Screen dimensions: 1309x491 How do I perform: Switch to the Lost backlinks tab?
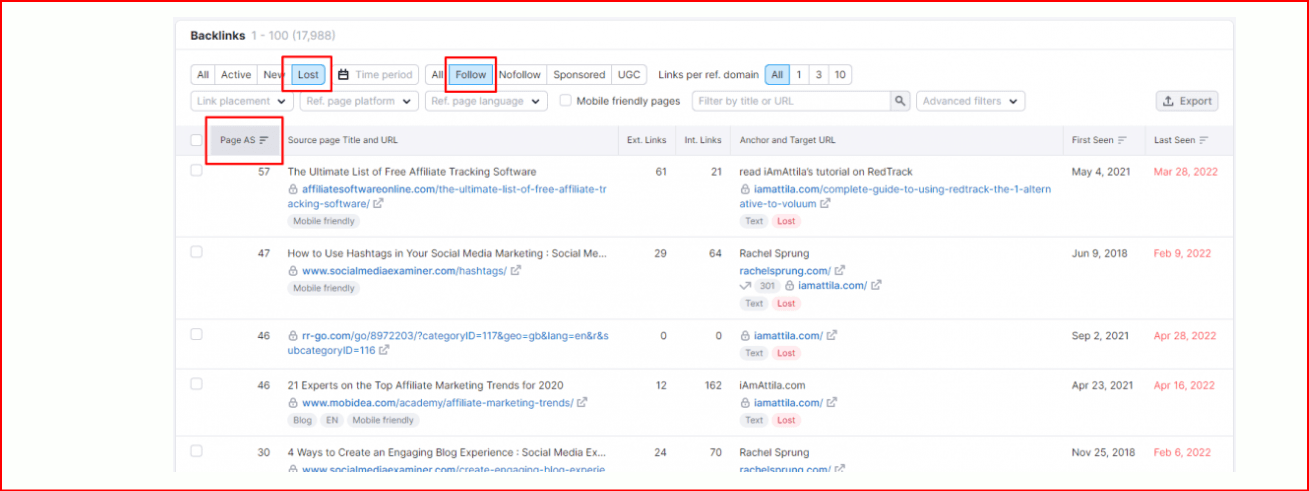pos(308,75)
